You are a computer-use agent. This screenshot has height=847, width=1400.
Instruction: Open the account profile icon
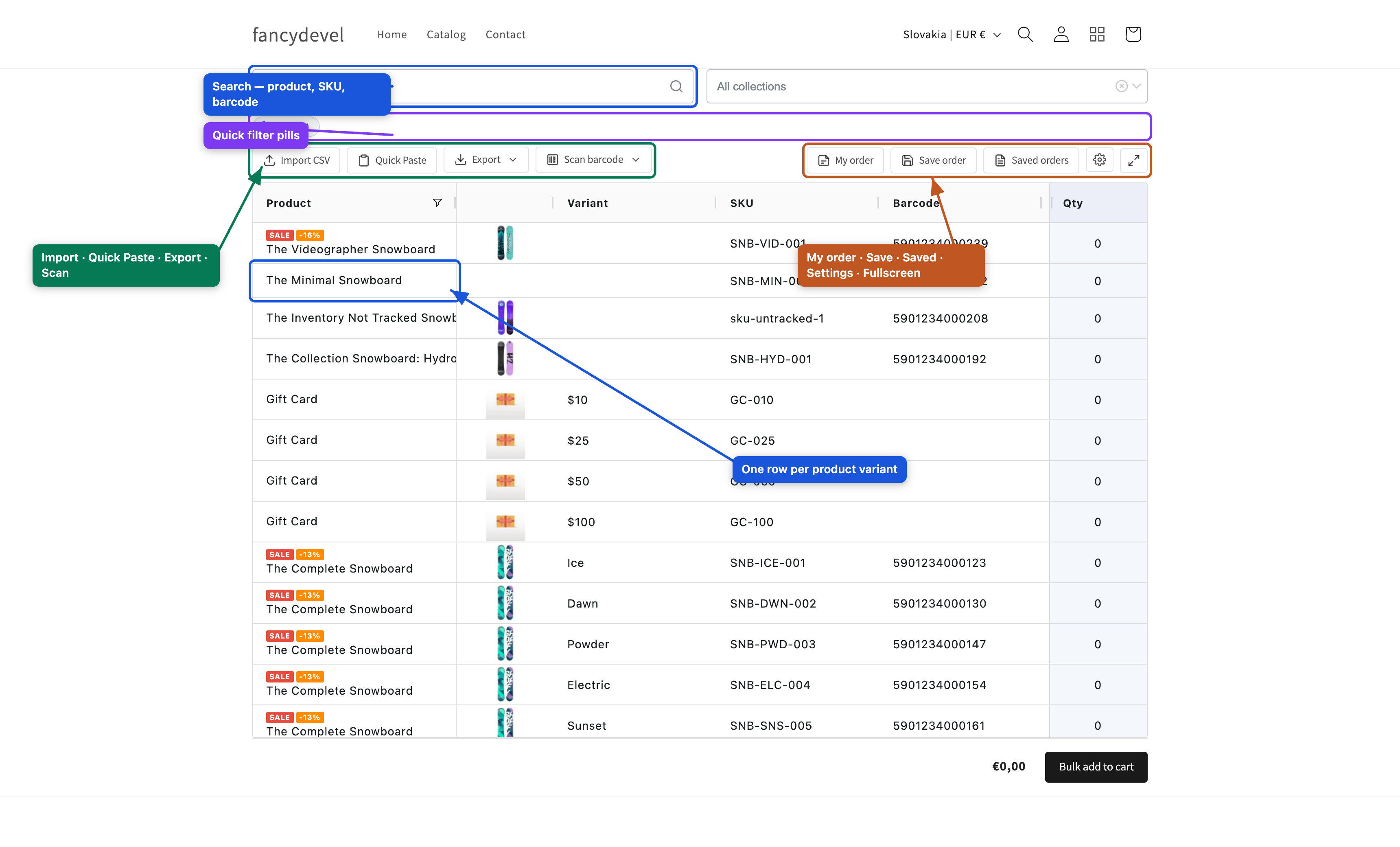[1061, 34]
